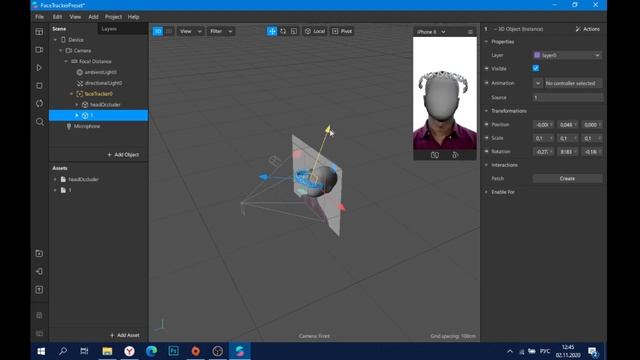Screen dimensions: 640x360
Task: Open the layer0 Layer dropdown
Action: point(567,55)
